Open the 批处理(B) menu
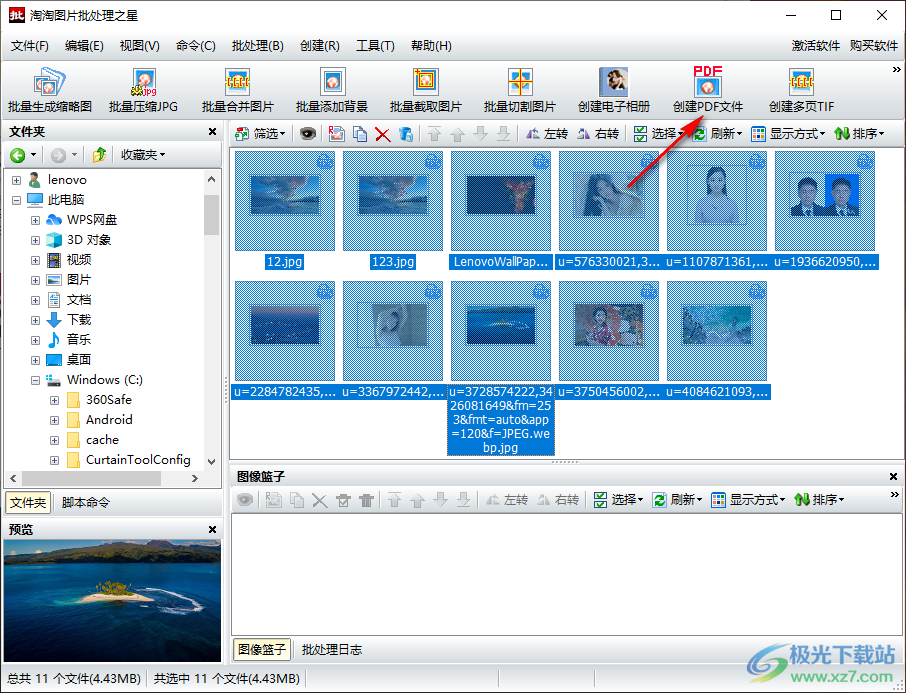This screenshot has height=693, width=906. click(257, 46)
